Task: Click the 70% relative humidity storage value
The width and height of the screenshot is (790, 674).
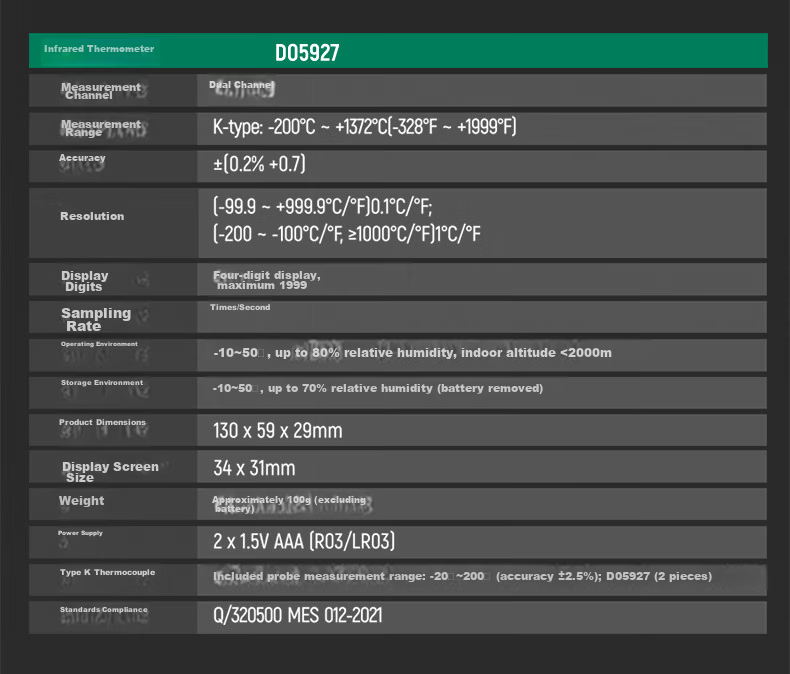Action: 378,388
